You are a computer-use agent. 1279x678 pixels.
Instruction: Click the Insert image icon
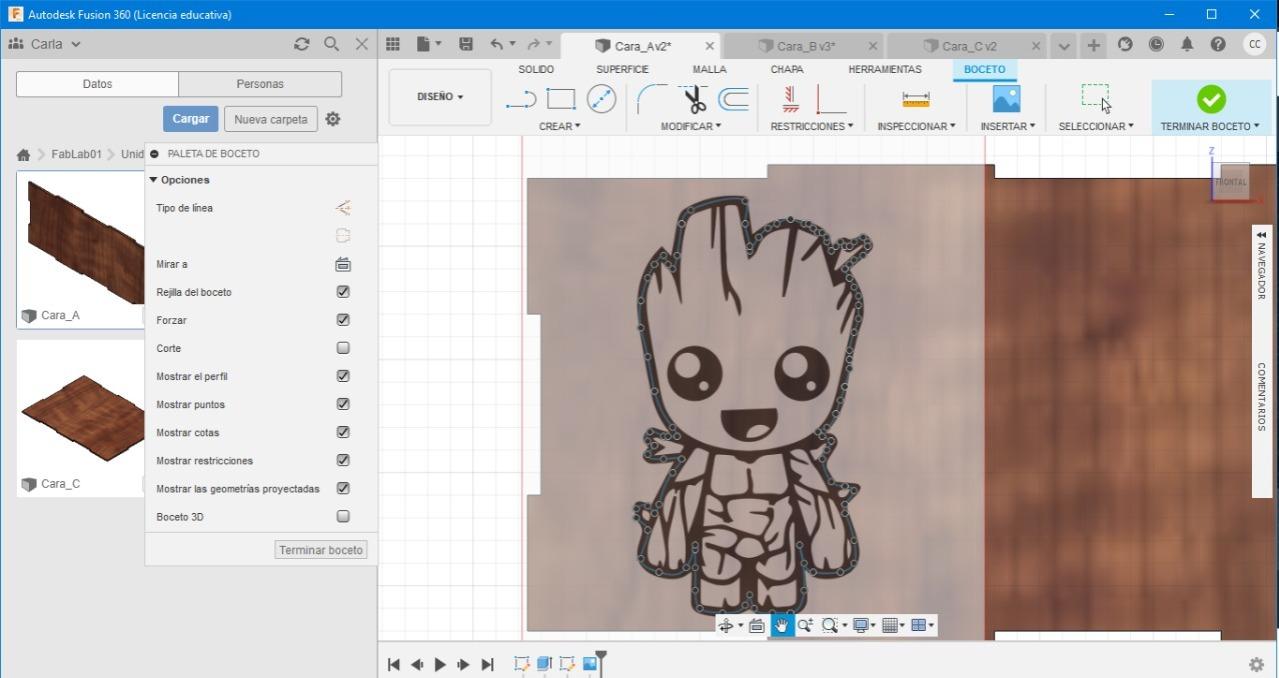click(x=1006, y=99)
